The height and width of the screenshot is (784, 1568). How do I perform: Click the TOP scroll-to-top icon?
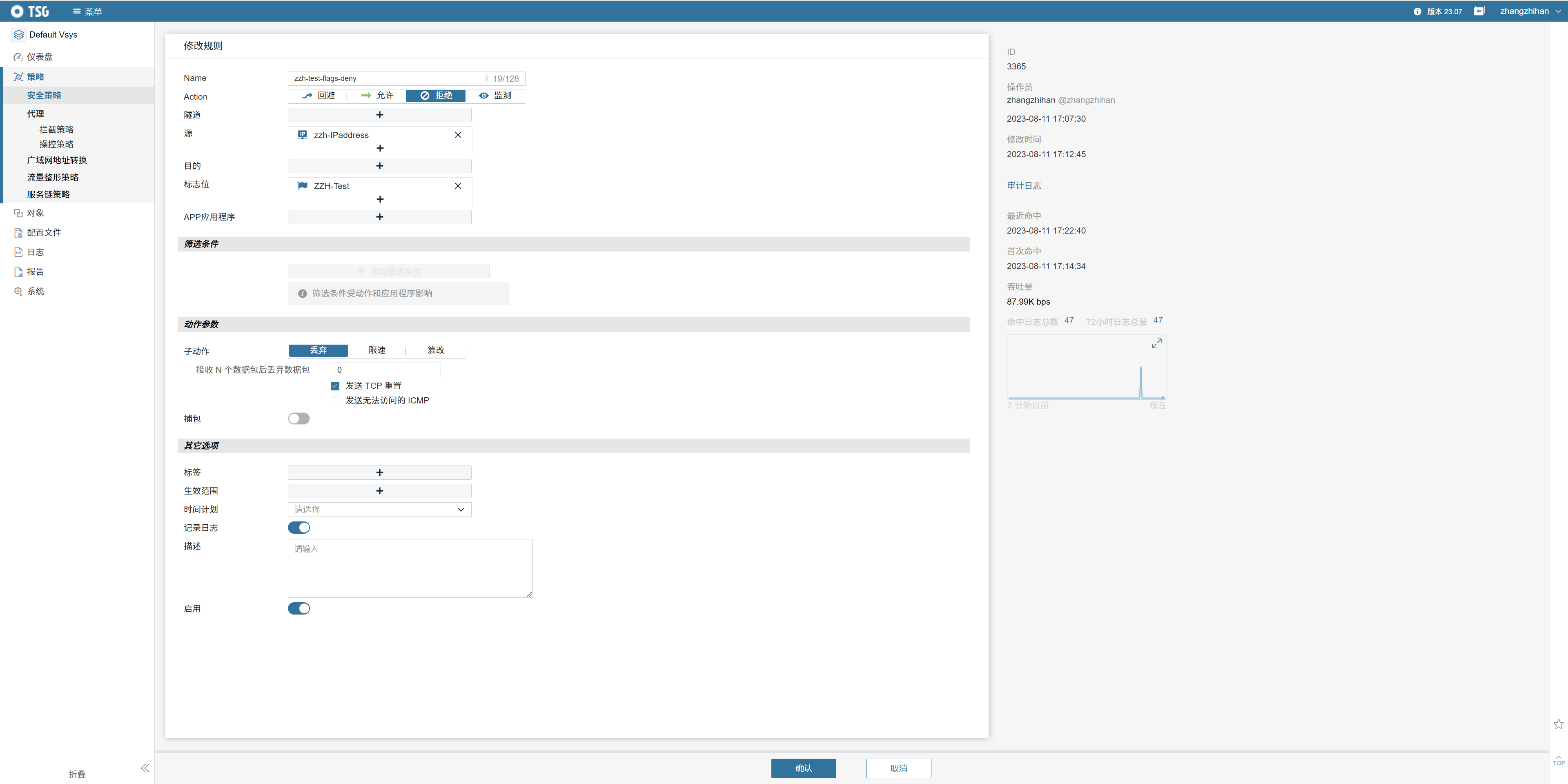click(1558, 760)
